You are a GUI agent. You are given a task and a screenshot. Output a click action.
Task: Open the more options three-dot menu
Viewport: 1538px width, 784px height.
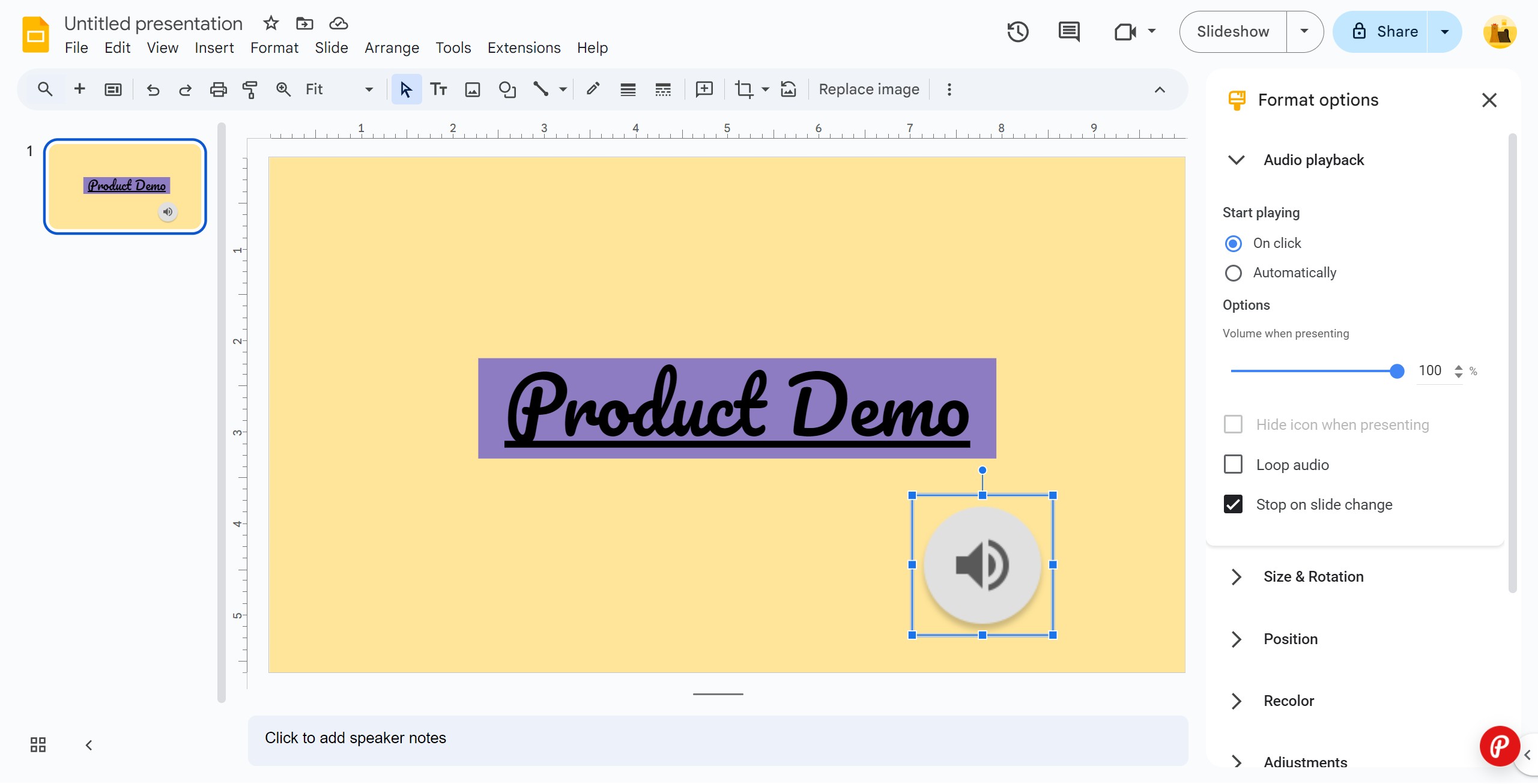[949, 89]
